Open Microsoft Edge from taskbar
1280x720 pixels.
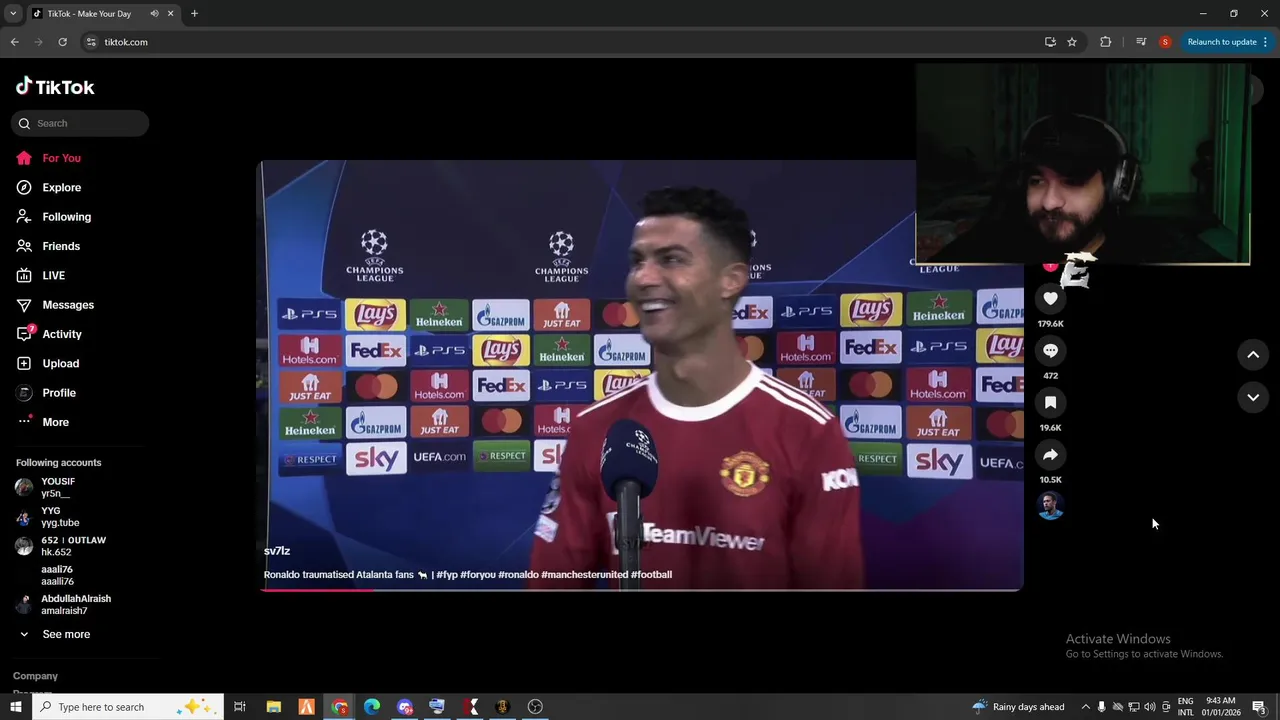[x=372, y=707]
